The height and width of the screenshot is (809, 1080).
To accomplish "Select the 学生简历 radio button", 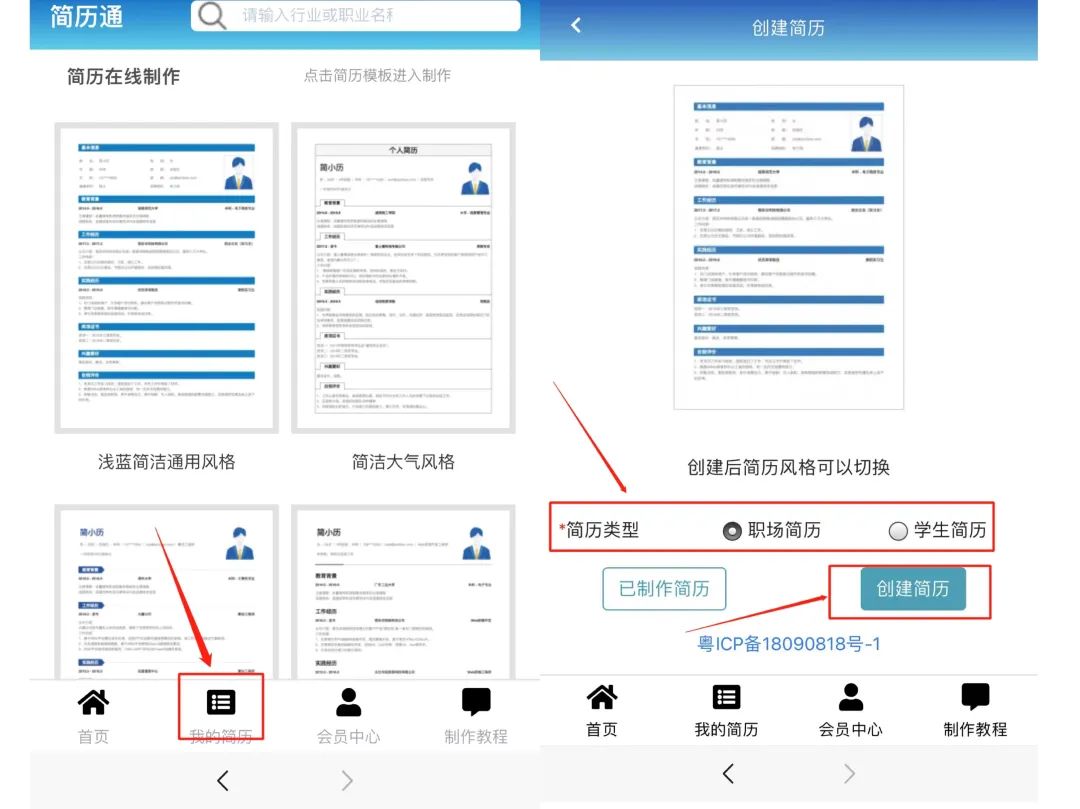I will point(898,531).
